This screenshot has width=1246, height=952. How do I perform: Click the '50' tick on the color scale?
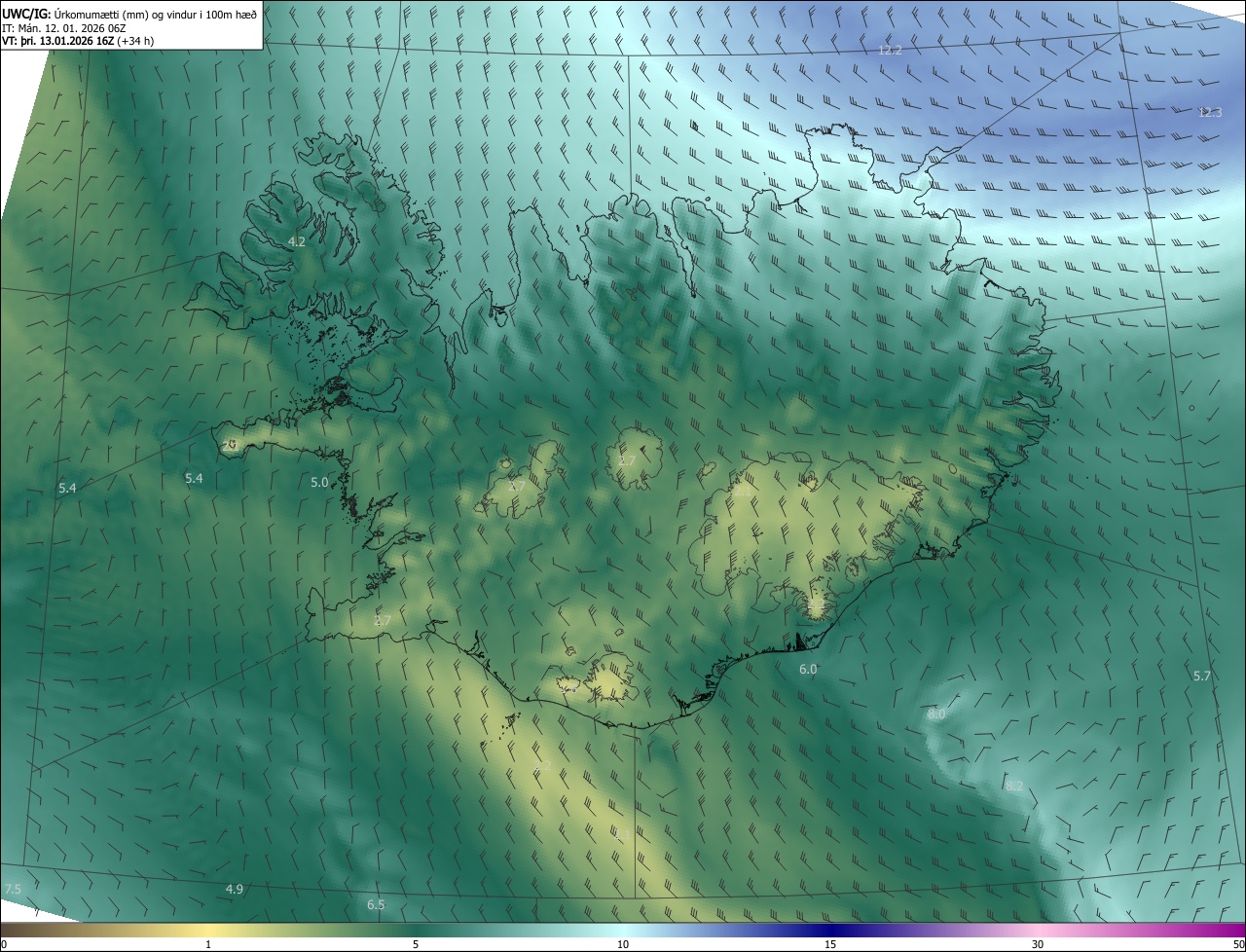pos(1238,944)
